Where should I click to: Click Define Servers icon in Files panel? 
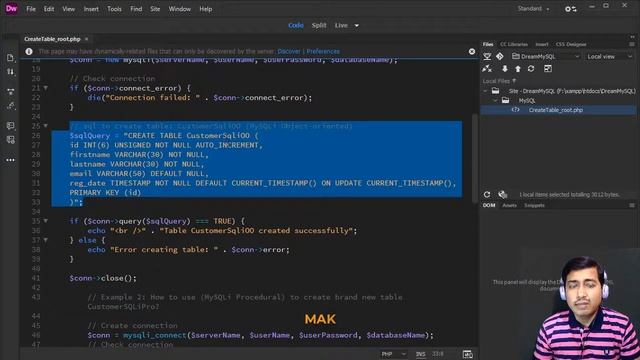click(487, 56)
